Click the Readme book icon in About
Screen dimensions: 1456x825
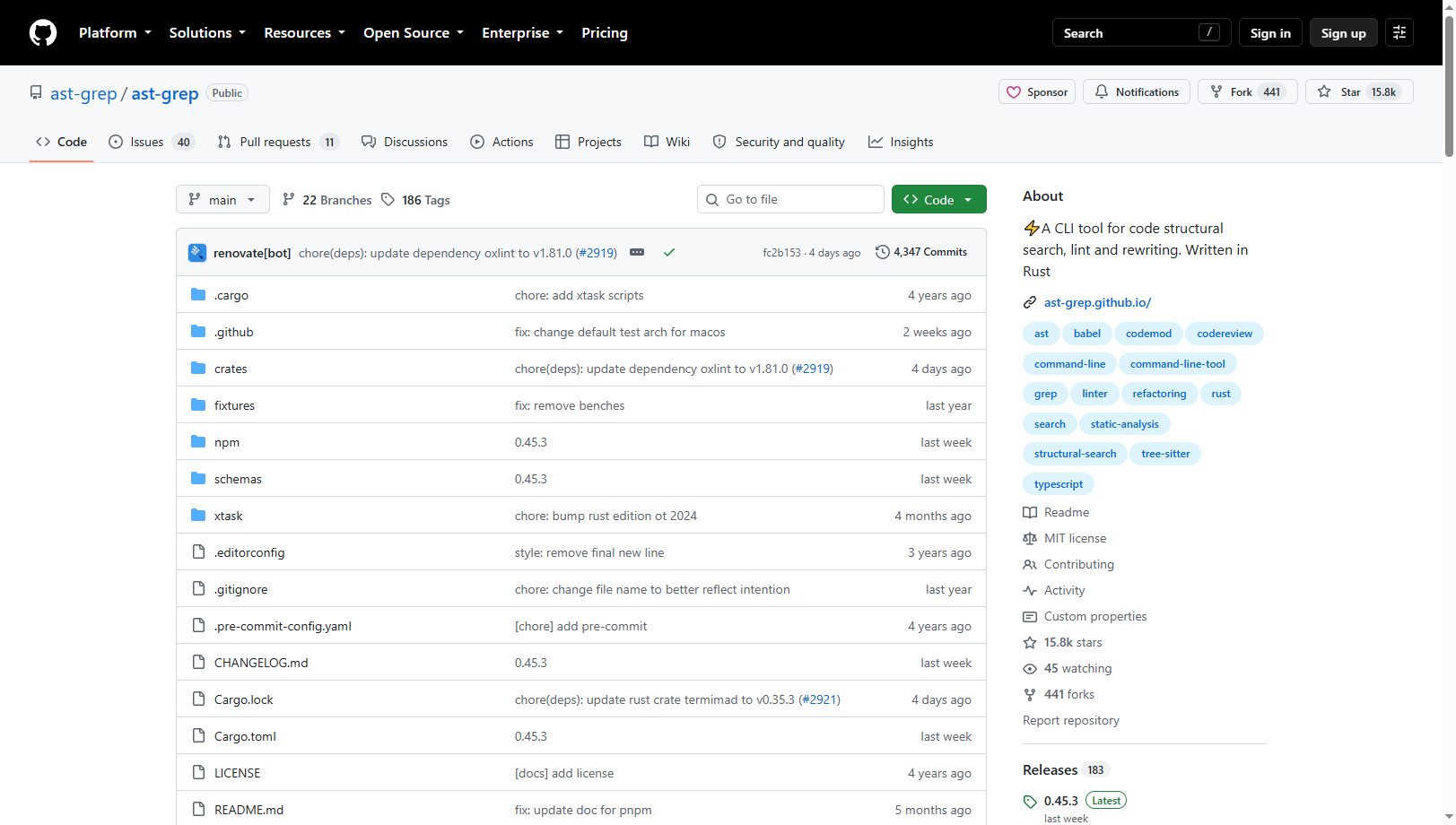tap(1030, 513)
